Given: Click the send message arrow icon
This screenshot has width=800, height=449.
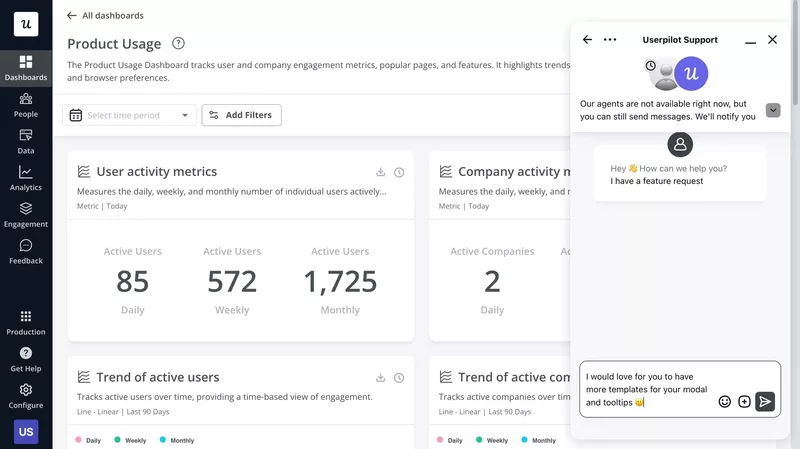Looking at the screenshot, I should (x=765, y=401).
